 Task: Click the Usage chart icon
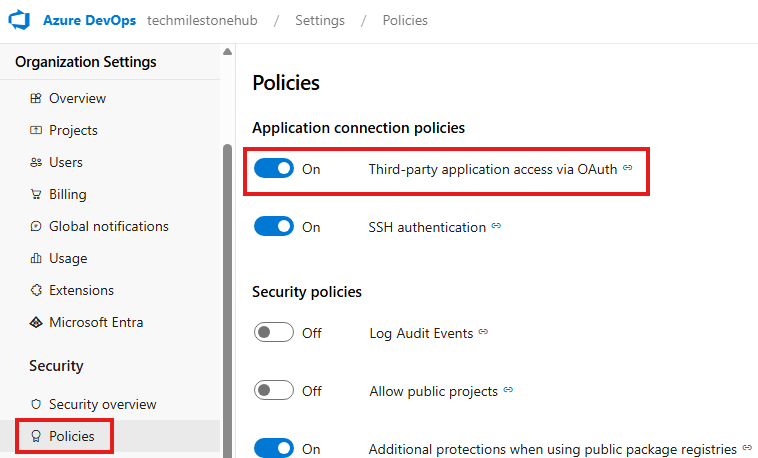[x=36, y=258]
